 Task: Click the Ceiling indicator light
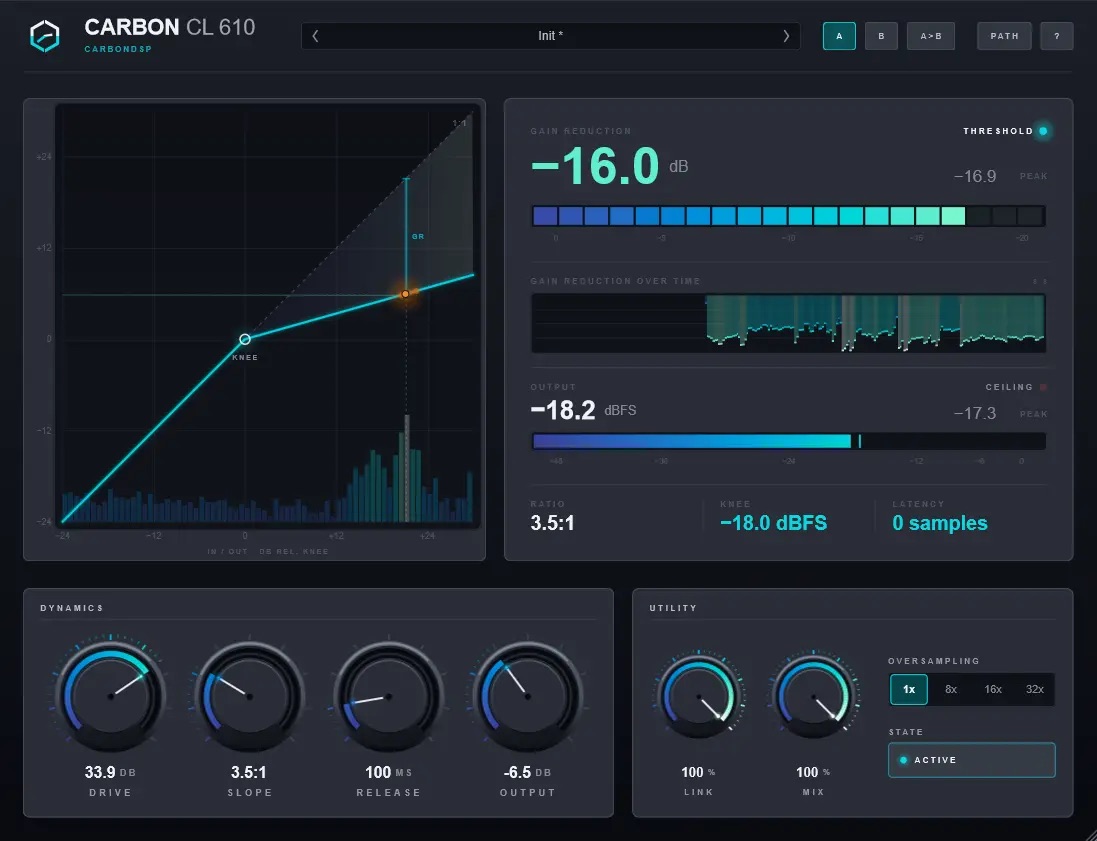pos(1043,387)
